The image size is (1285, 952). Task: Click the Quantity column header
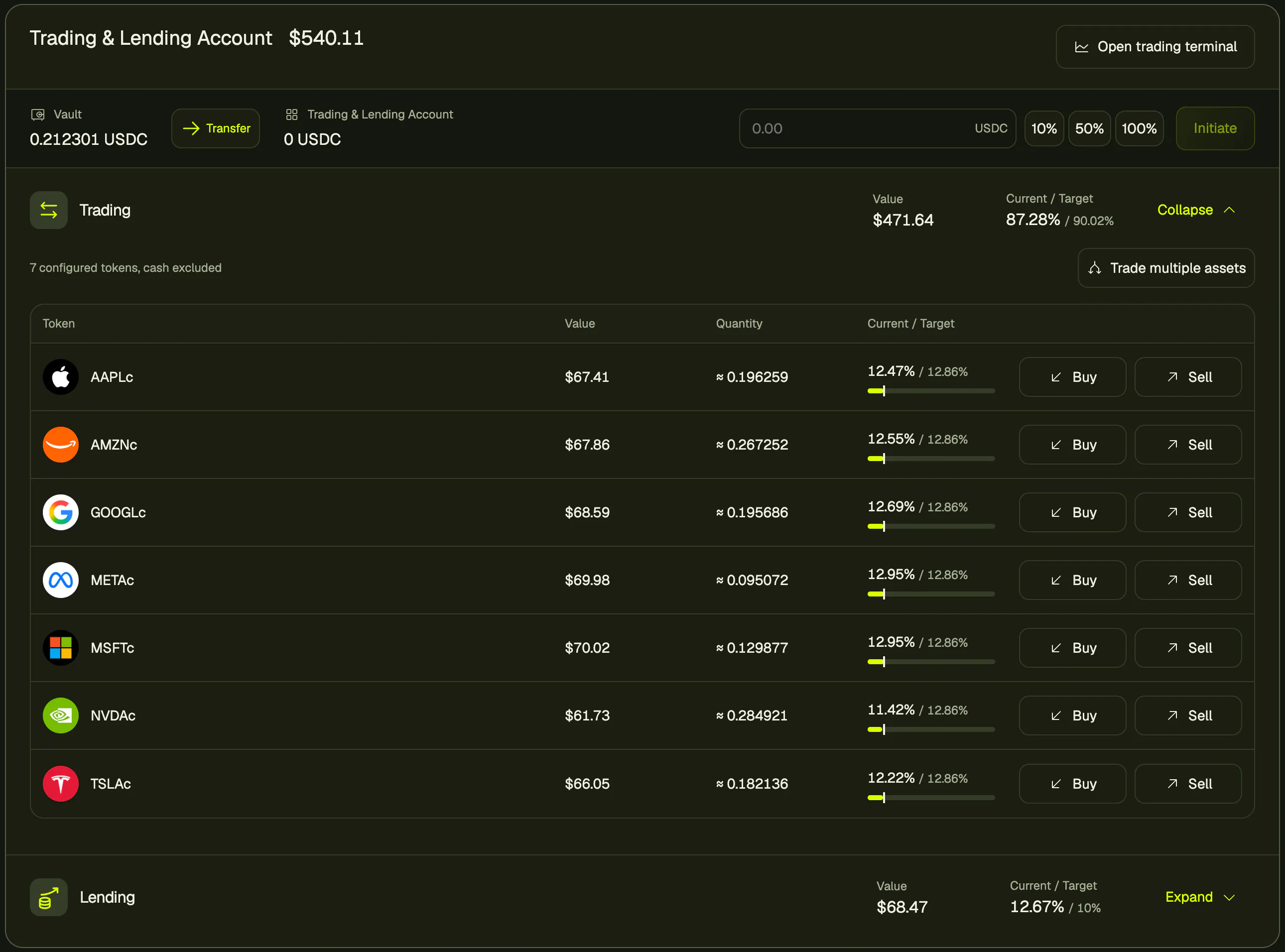coord(739,324)
